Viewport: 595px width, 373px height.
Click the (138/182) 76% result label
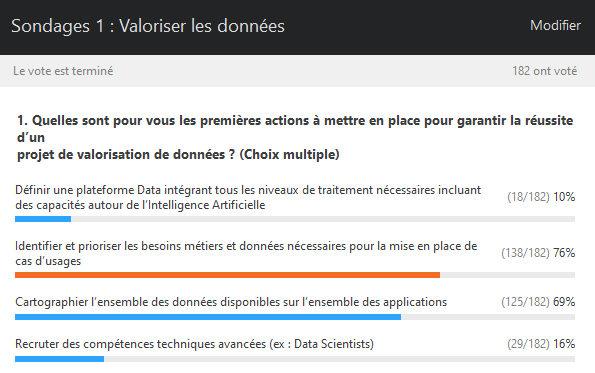coord(538,253)
